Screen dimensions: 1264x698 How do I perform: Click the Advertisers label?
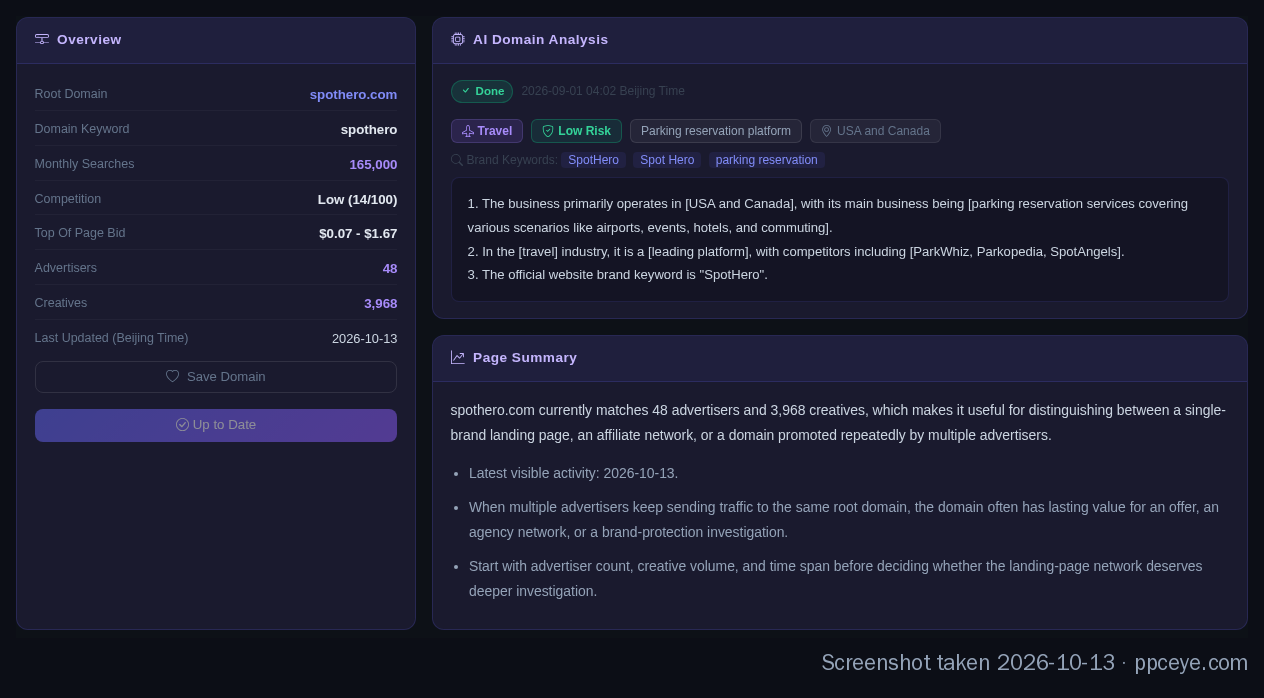point(66,268)
